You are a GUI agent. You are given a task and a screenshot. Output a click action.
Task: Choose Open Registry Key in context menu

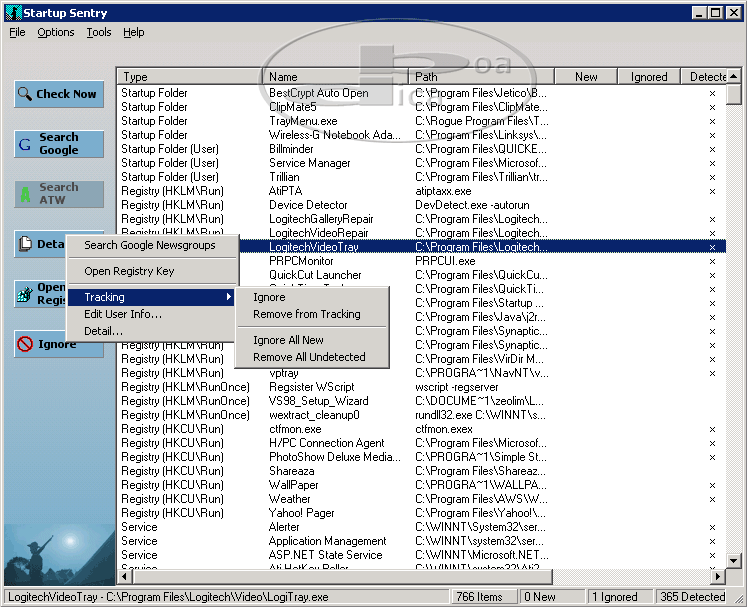(129, 271)
